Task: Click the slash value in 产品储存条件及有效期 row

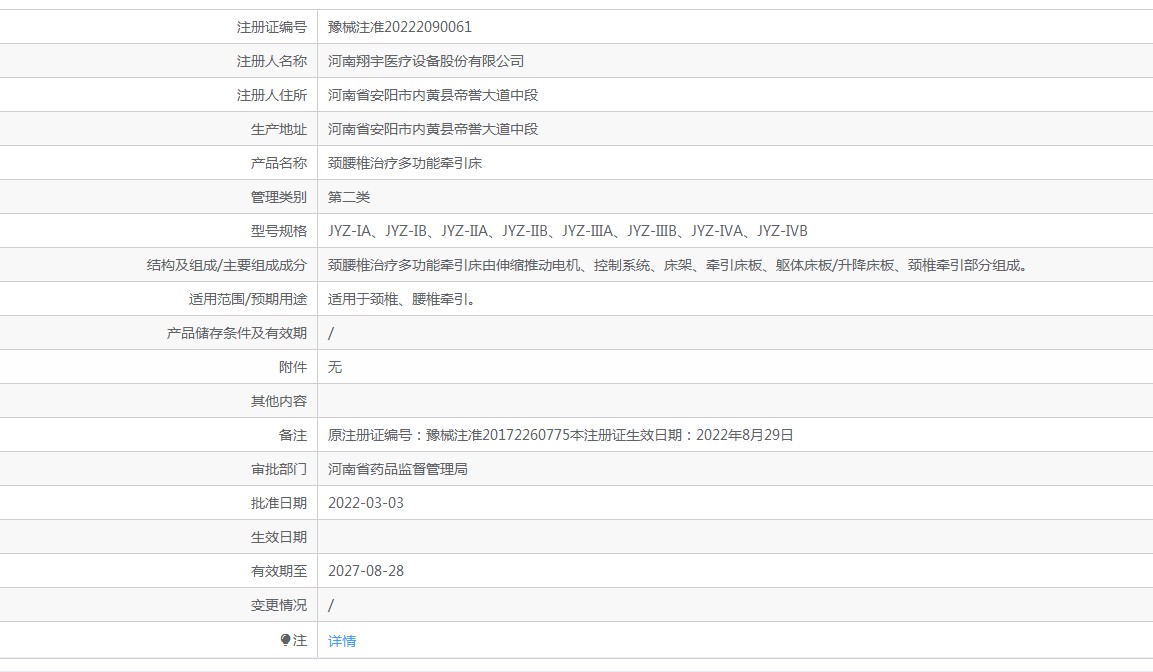Action: click(331, 333)
